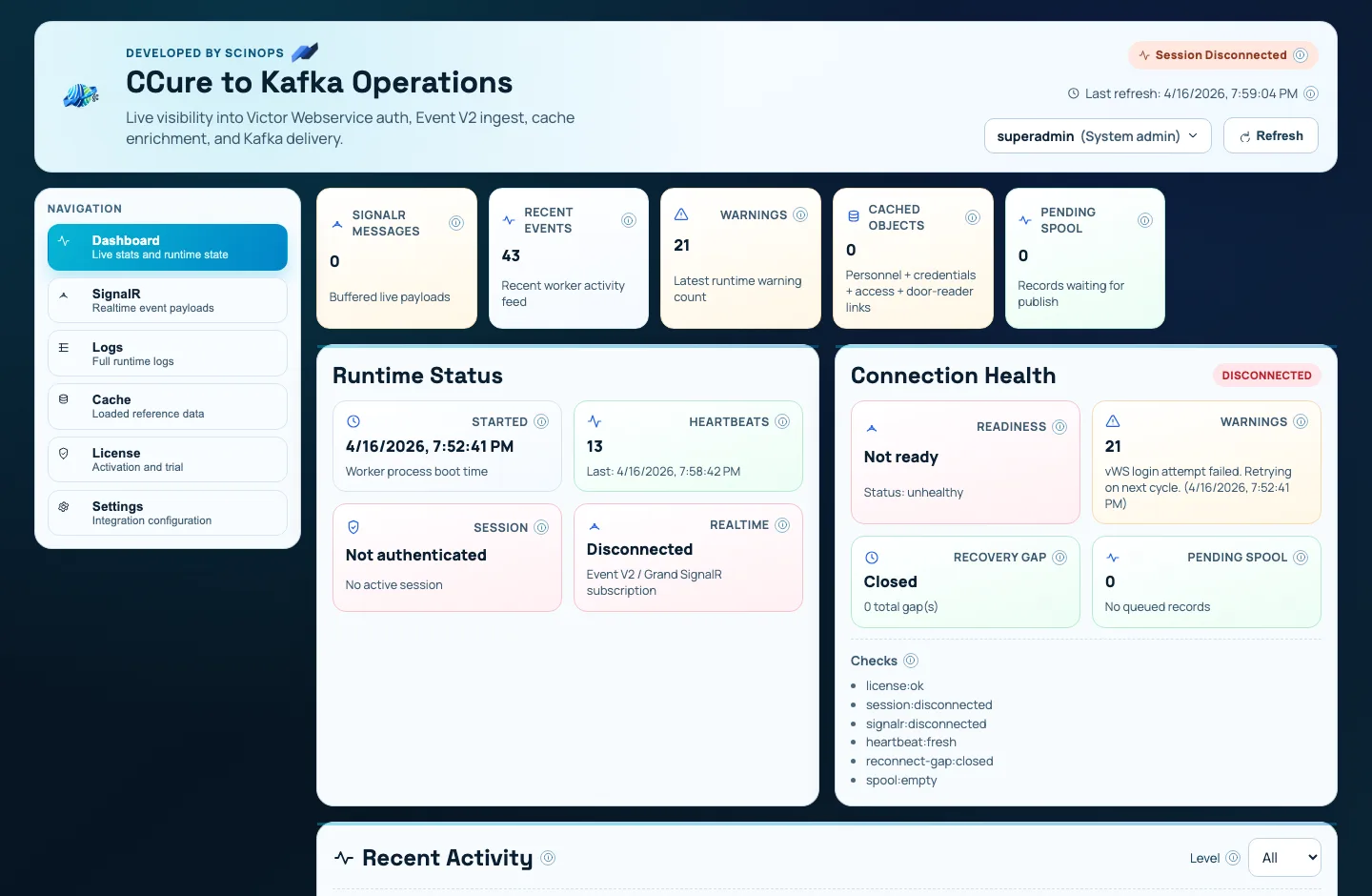Click 'vWS login attempt failed' warning text
The height and width of the screenshot is (896, 1372).
click(x=1199, y=487)
